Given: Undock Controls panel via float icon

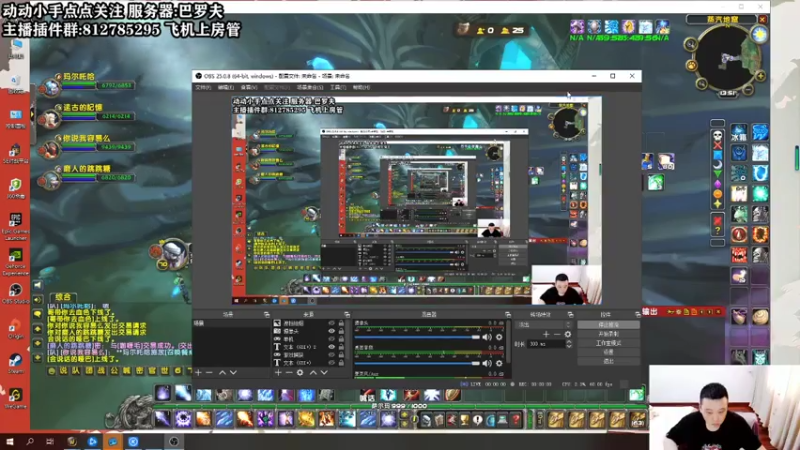Looking at the screenshot, I should click(637, 315).
